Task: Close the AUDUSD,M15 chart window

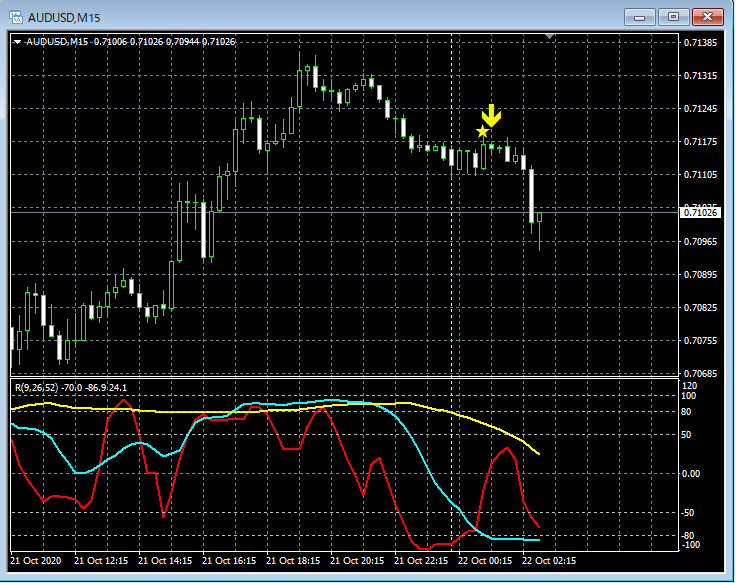Action: tap(707, 17)
